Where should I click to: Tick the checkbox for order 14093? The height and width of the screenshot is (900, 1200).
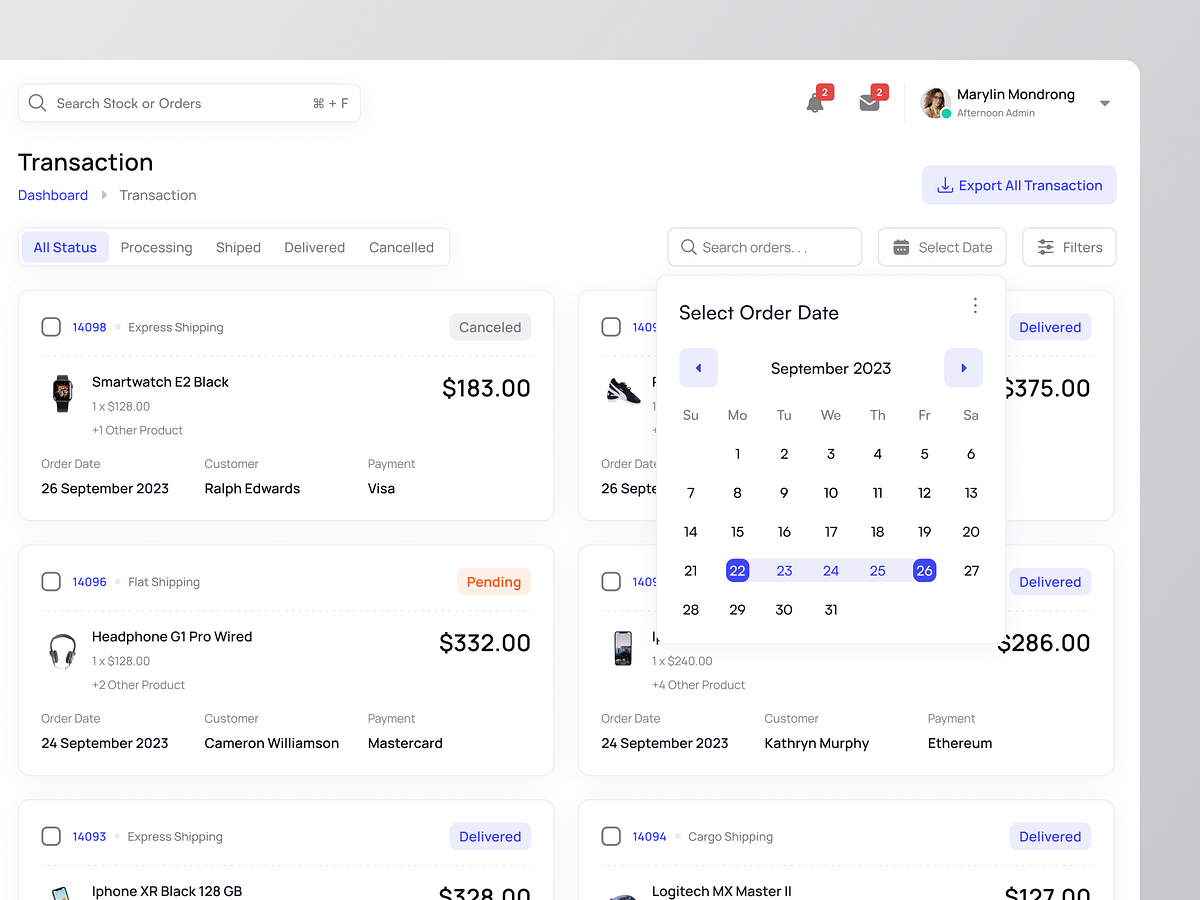51,836
